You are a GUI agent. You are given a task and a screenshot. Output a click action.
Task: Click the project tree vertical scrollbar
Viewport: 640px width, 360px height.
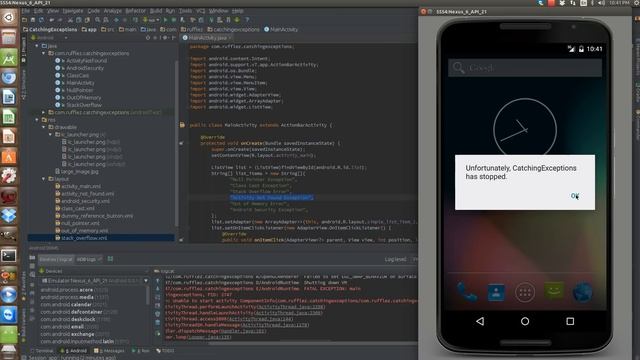[x=176, y=143]
